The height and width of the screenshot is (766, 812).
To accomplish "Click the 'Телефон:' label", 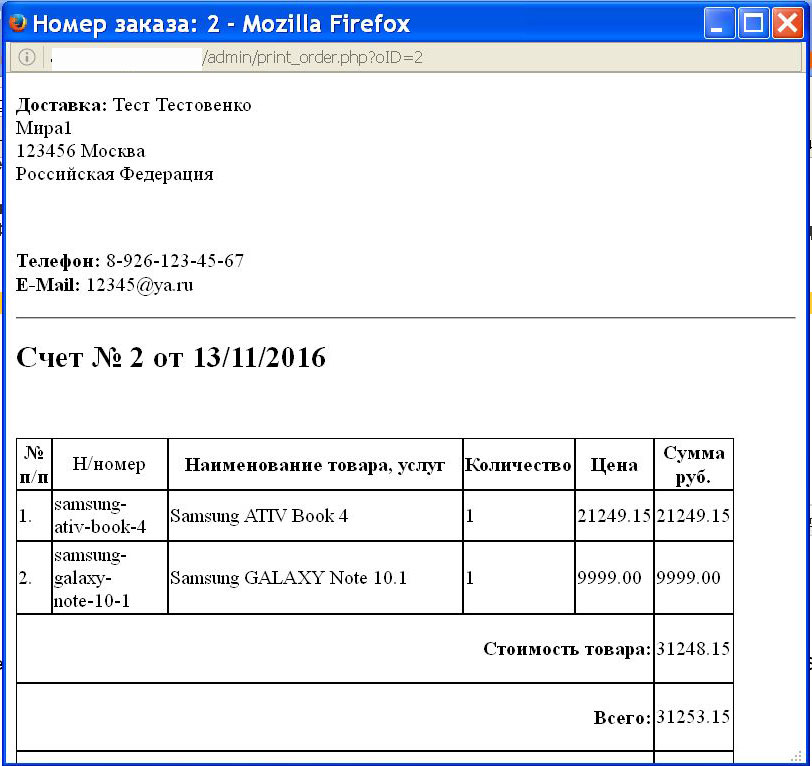I will [58, 261].
